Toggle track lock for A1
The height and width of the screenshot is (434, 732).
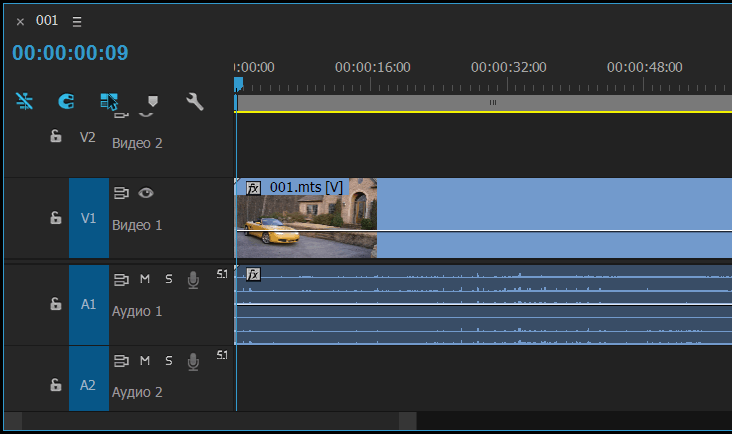[x=56, y=304]
